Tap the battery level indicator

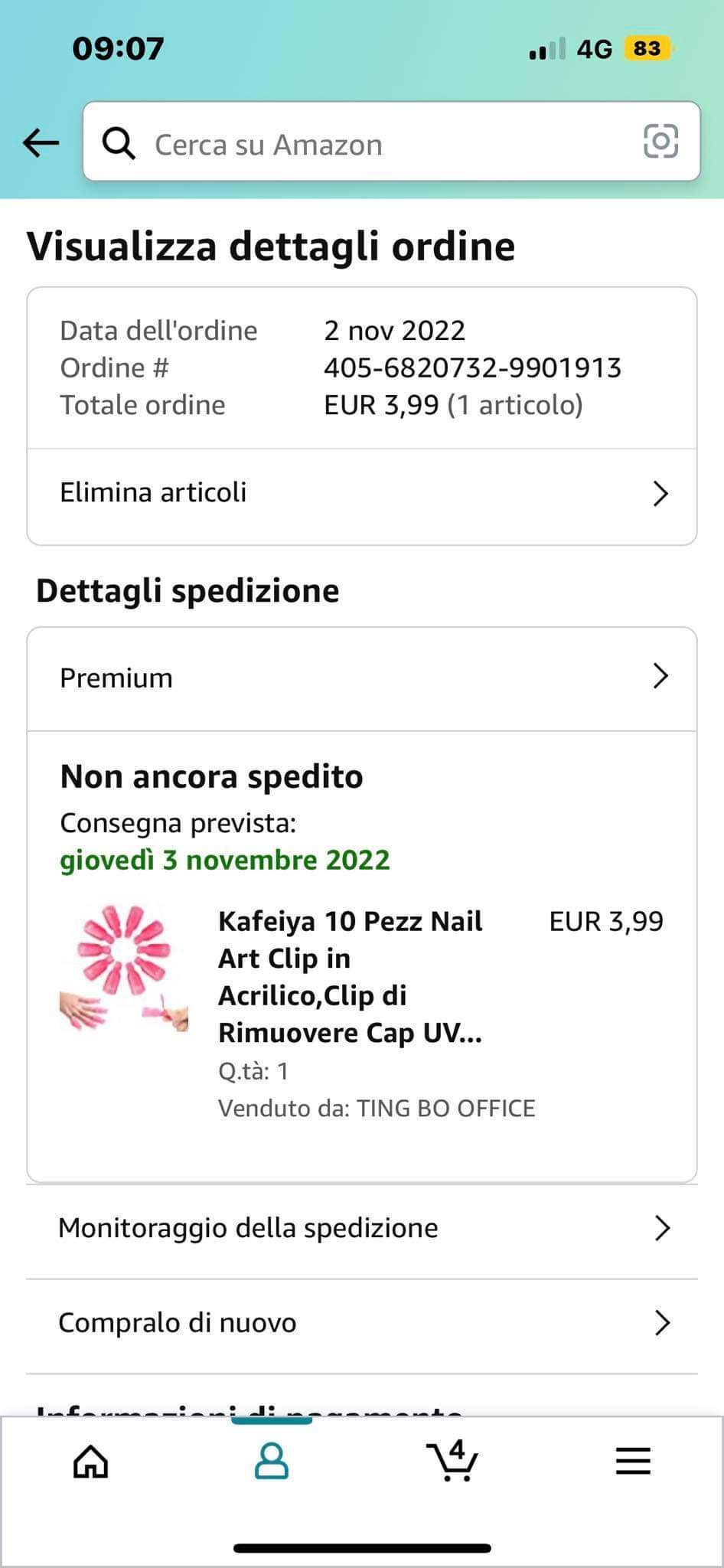(x=647, y=49)
